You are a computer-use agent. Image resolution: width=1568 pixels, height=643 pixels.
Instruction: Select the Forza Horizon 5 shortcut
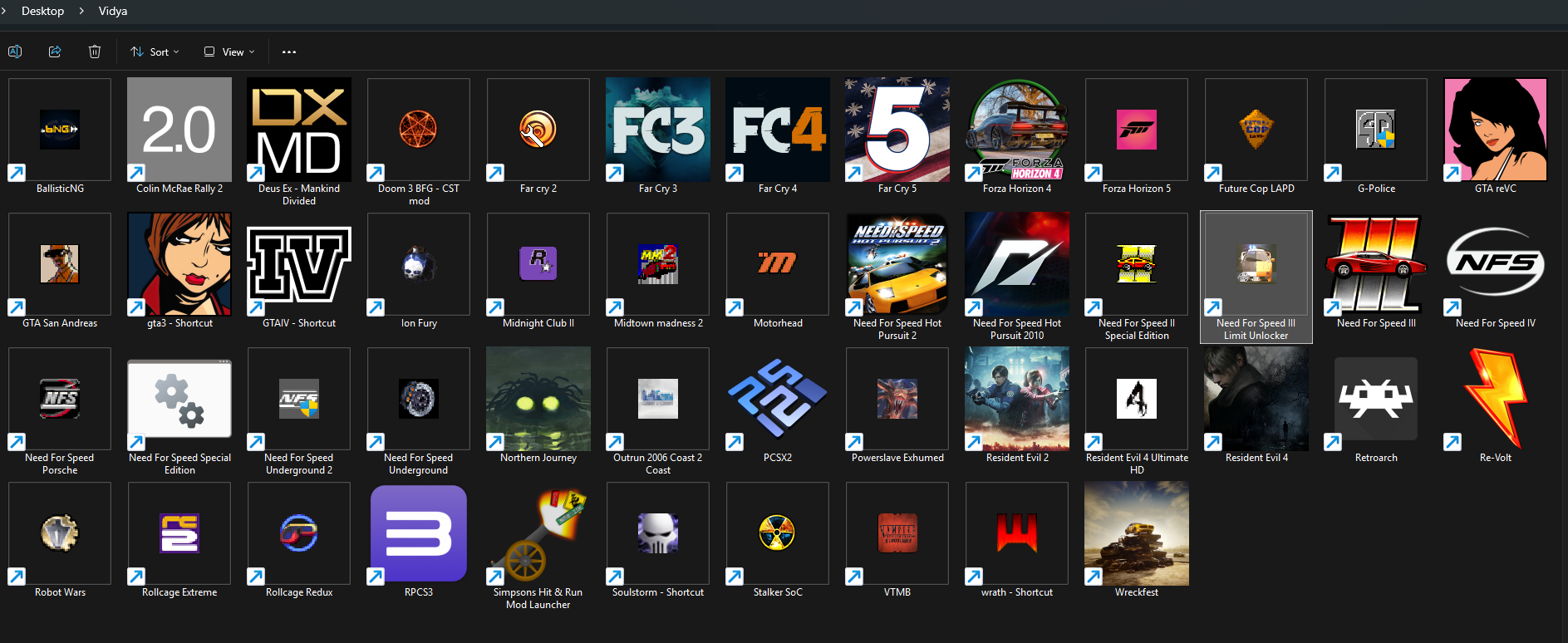click(x=1137, y=130)
